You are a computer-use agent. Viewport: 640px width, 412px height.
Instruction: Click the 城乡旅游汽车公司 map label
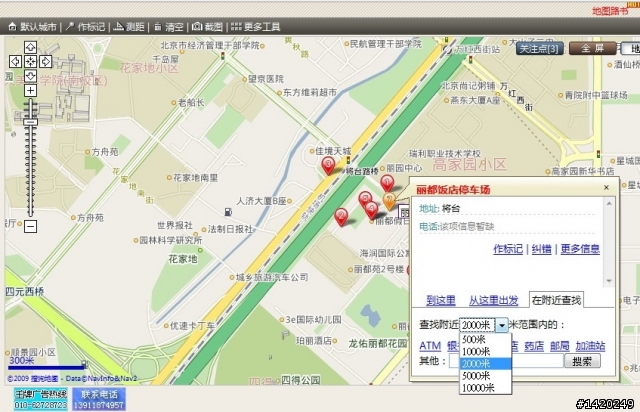click(272, 277)
